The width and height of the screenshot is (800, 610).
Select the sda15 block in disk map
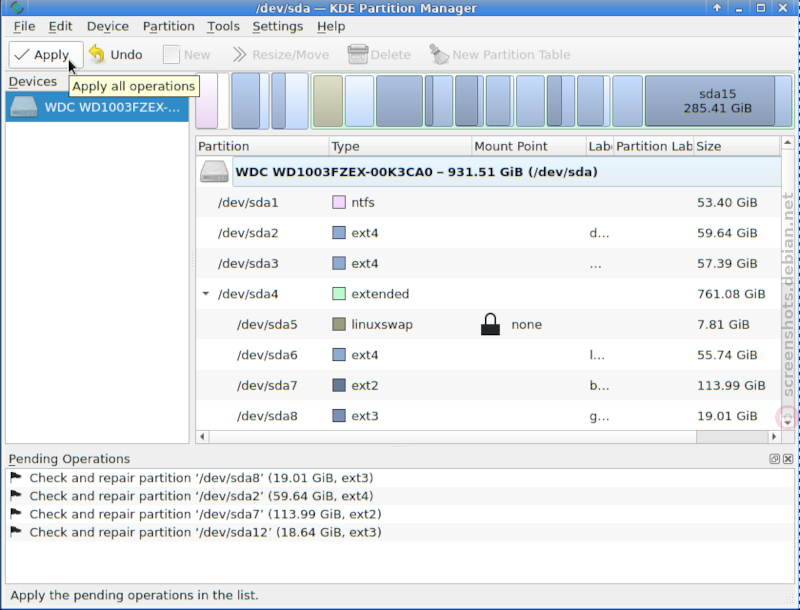717,100
